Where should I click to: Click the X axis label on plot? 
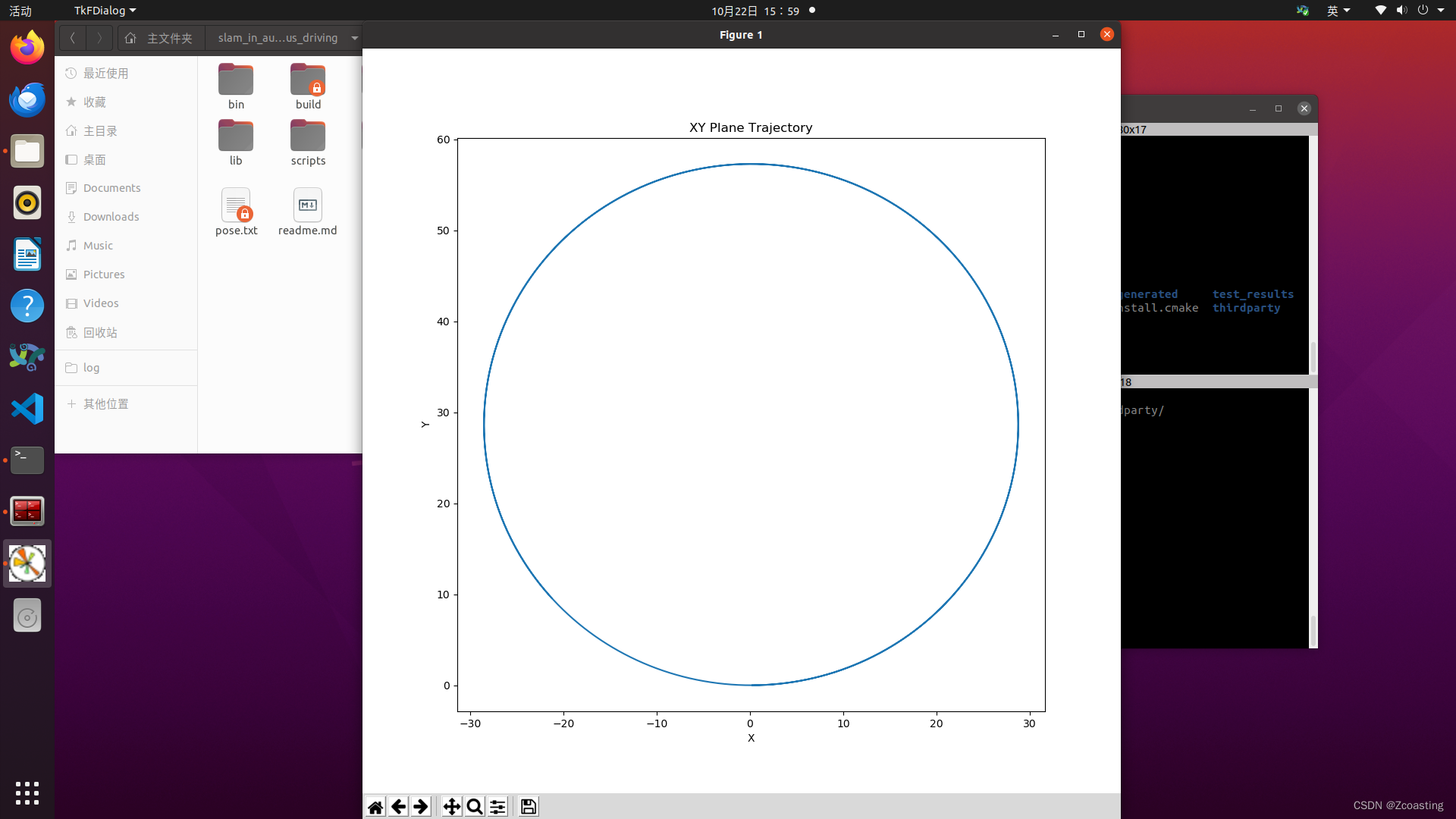pos(749,738)
